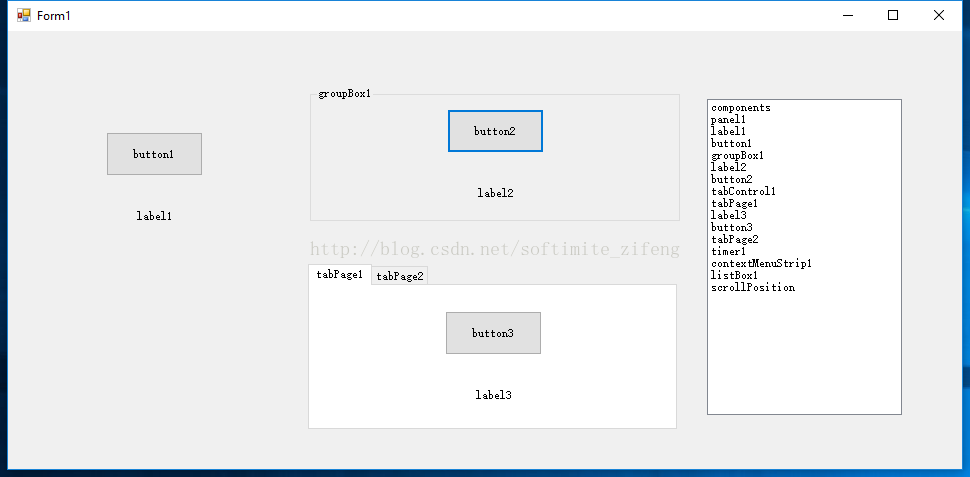This screenshot has height=477, width=970.
Task: Select 'tabPage2' item in the list box
Action: tap(804, 239)
